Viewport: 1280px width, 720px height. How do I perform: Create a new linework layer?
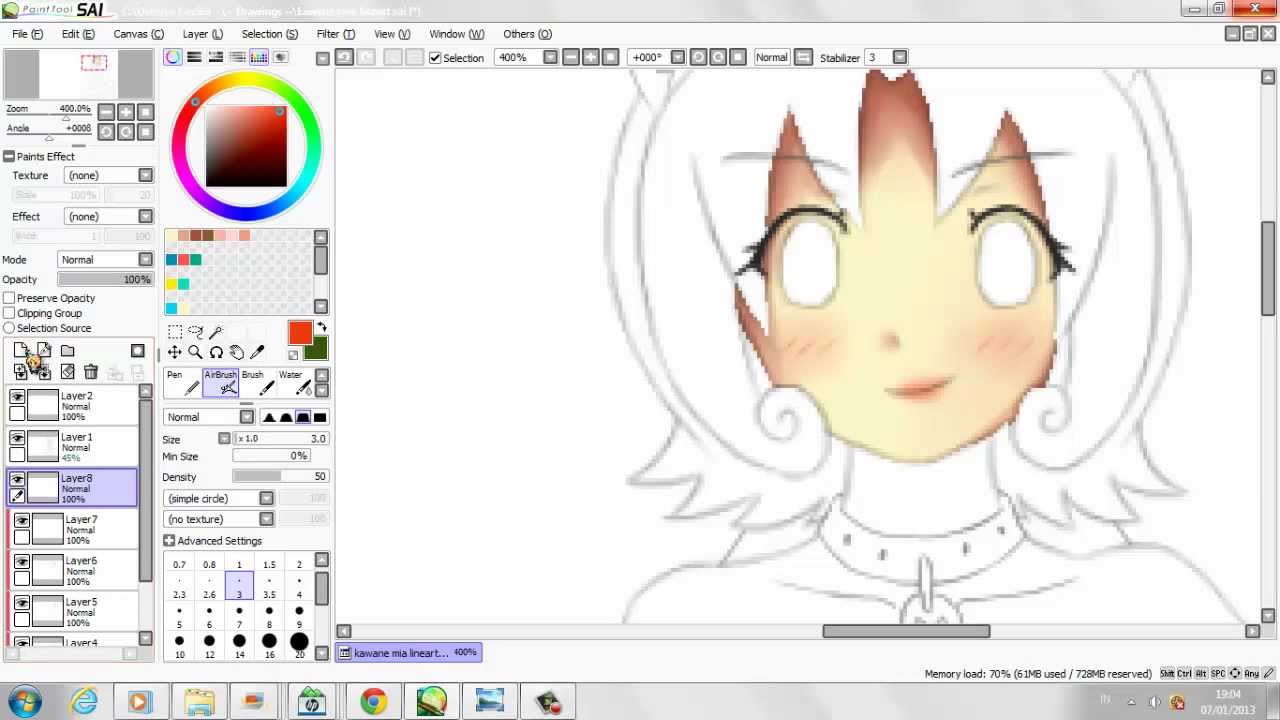coord(44,351)
